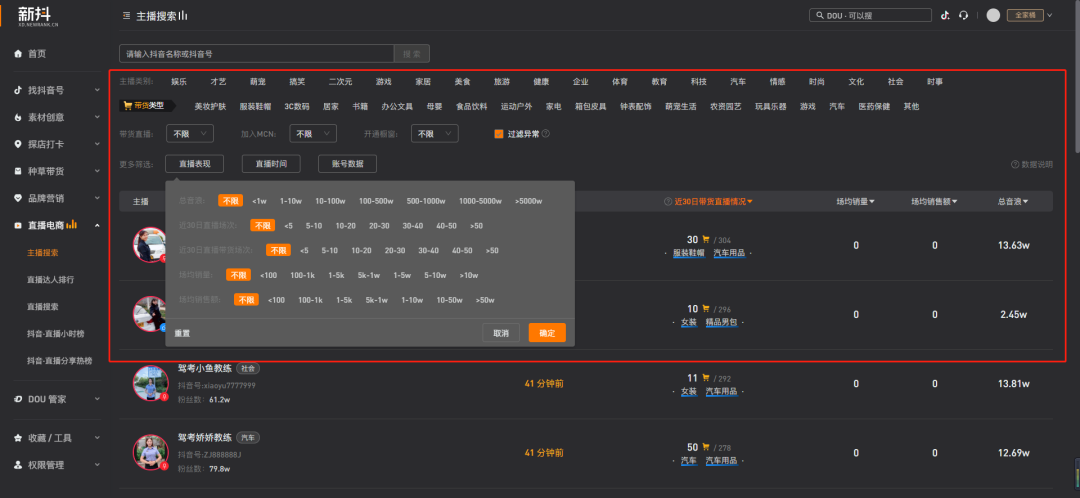Viewport: 1080px width, 498px height.
Task: Open 驾考娇娇教练 avatar thumbnail
Action: coord(150,453)
